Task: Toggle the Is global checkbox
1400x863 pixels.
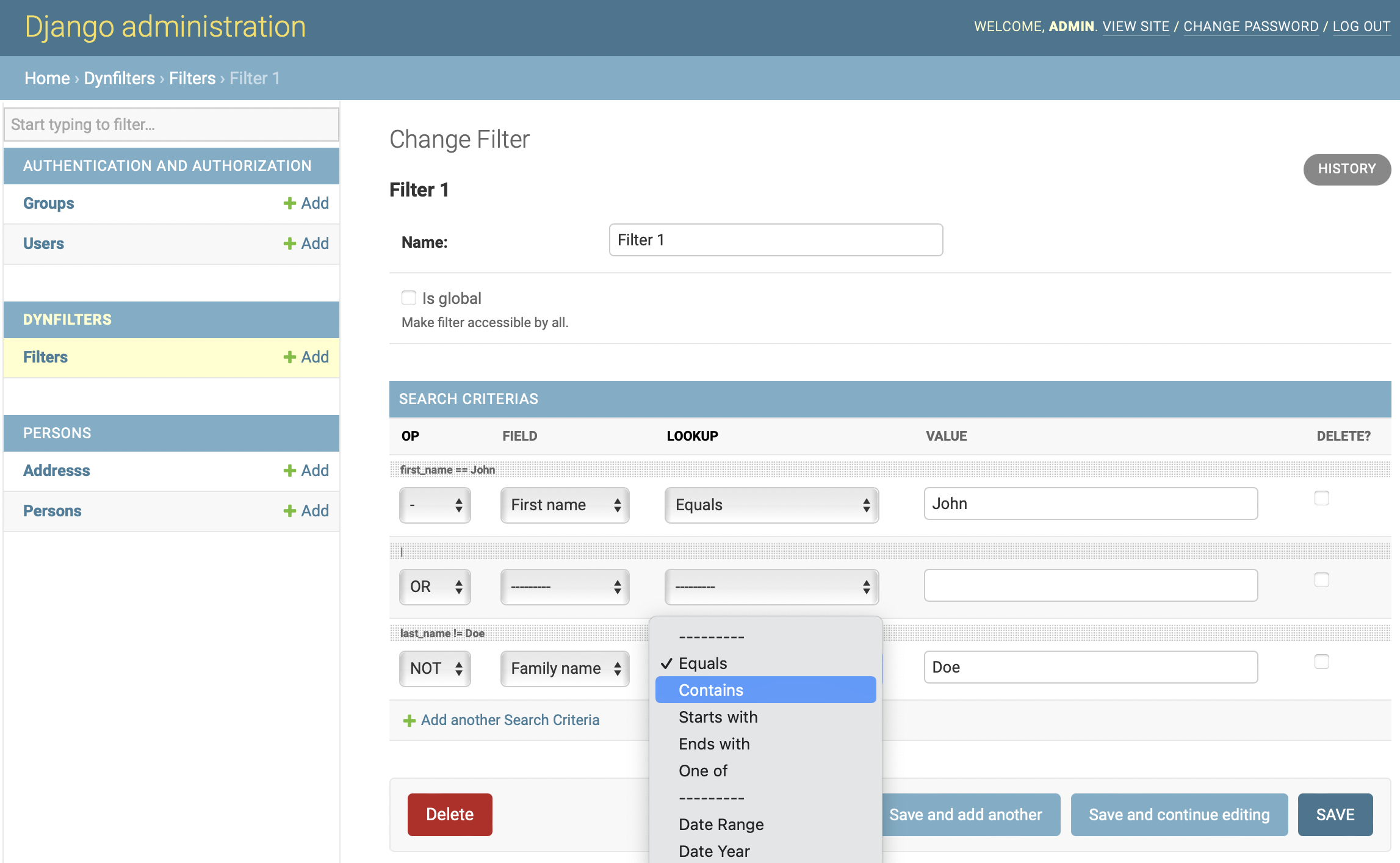Action: tap(408, 297)
